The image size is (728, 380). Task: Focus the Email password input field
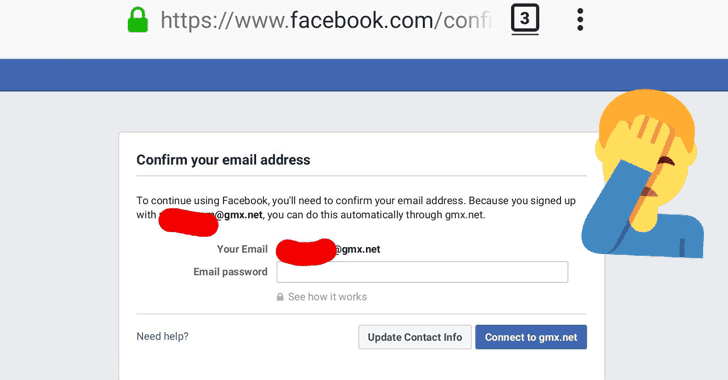click(422, 272)
